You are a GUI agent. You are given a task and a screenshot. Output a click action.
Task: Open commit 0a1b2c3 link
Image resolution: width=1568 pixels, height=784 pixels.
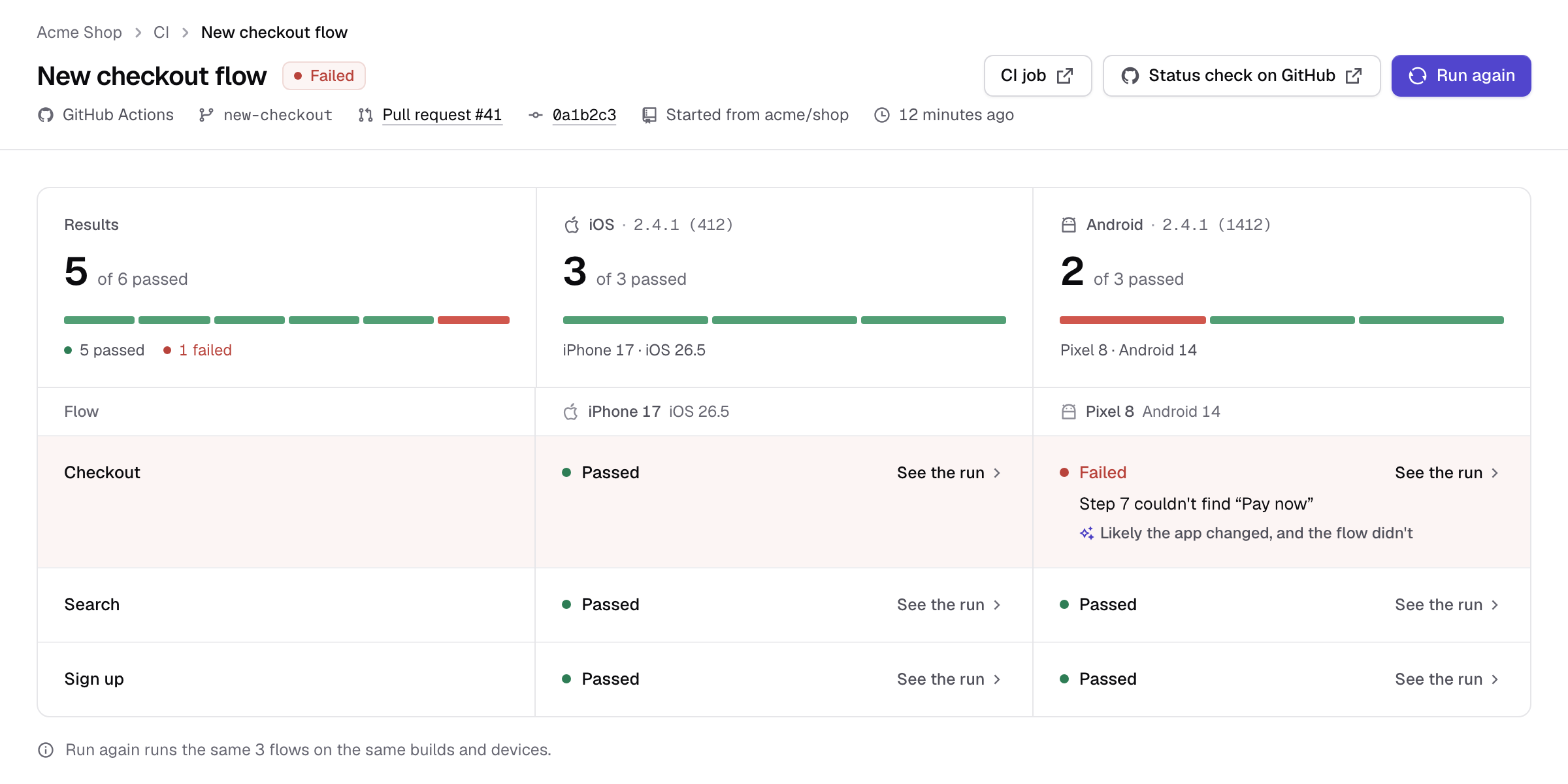pyautogui.click(x=584, y=115)
